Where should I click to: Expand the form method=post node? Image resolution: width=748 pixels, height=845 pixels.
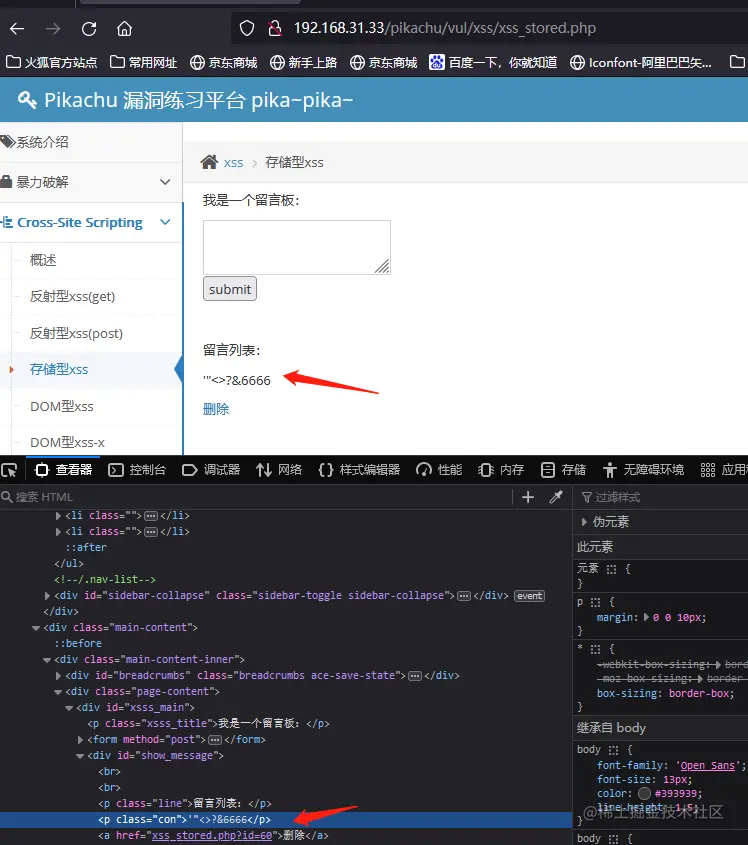[x=80, y=740]
